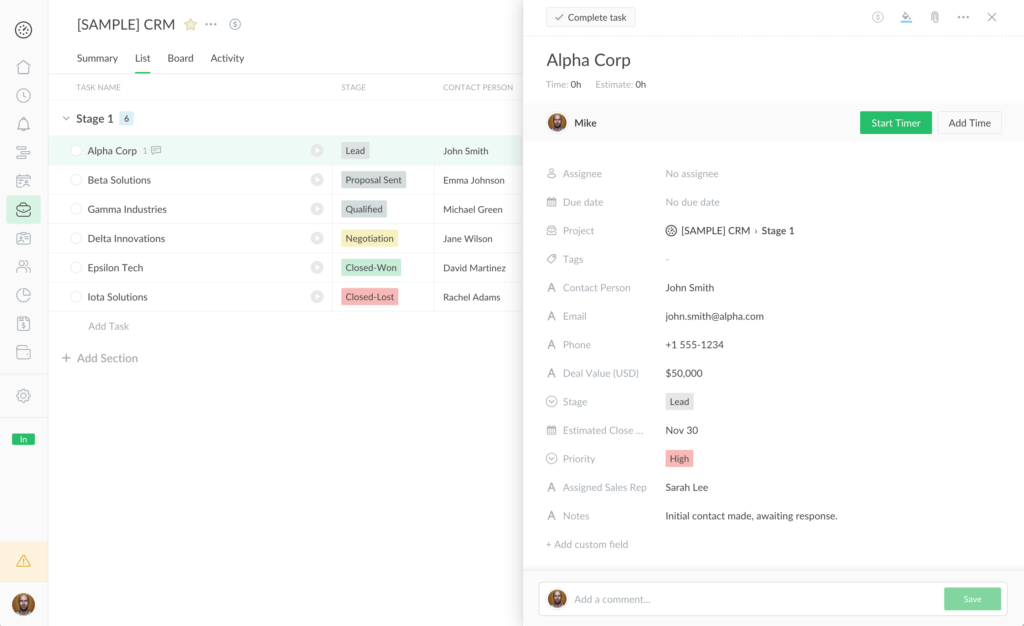The image size is (1024, 626).
Task: Open the paint bucket color icon above Alpha Corp
Action: tap(906, 17)
